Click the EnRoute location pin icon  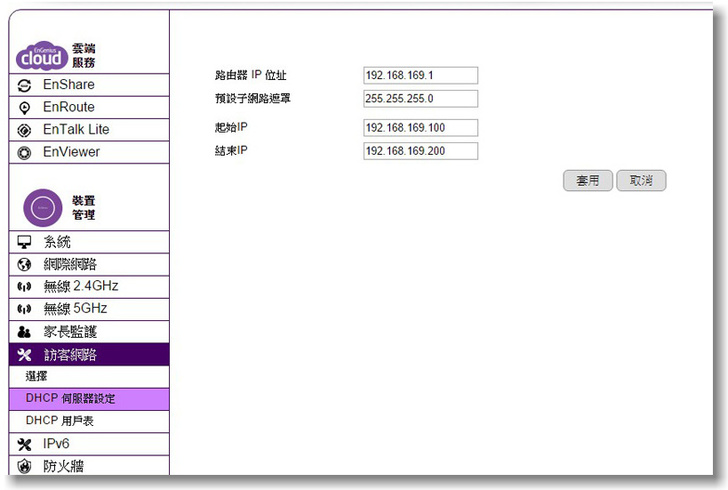pos(25,108)
